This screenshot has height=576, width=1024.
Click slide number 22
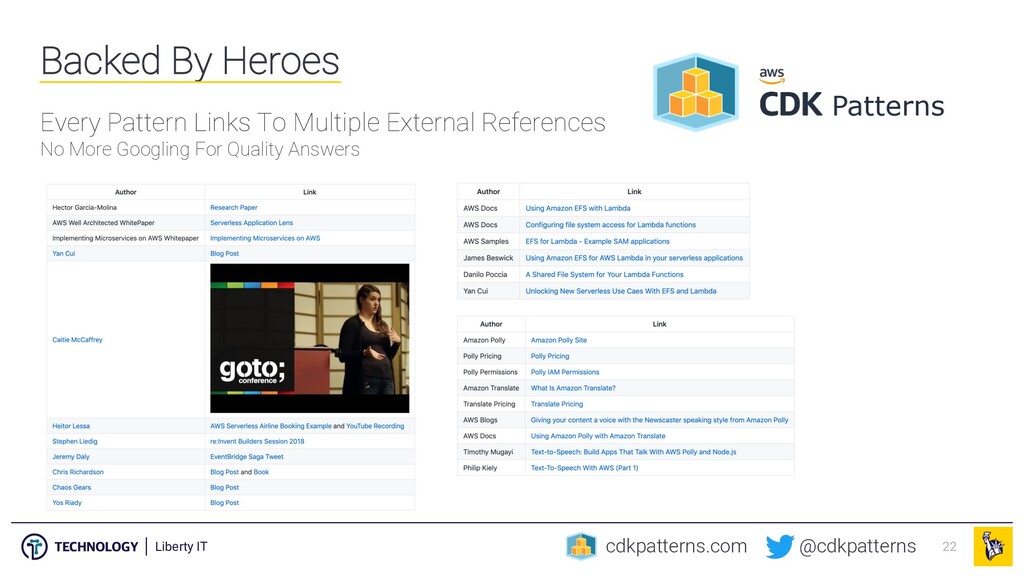[950, 547]
